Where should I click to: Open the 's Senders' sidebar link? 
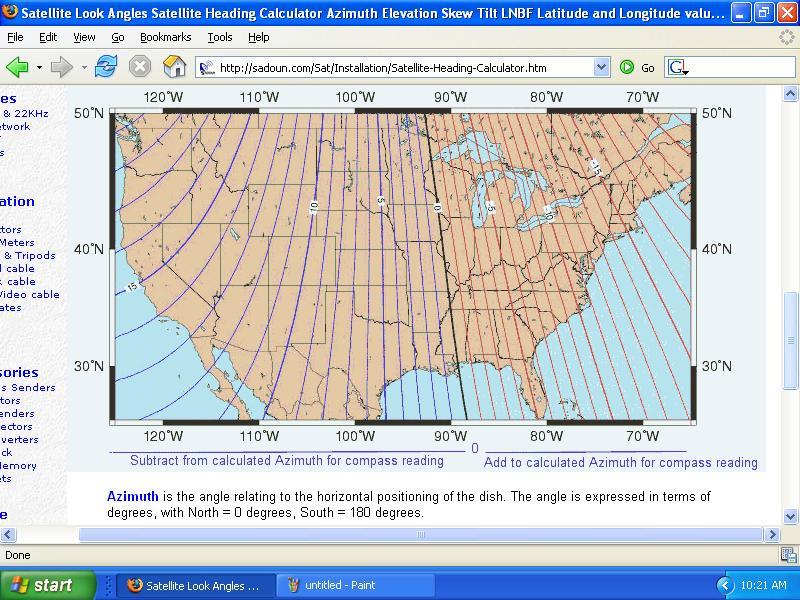pos(28,387)
